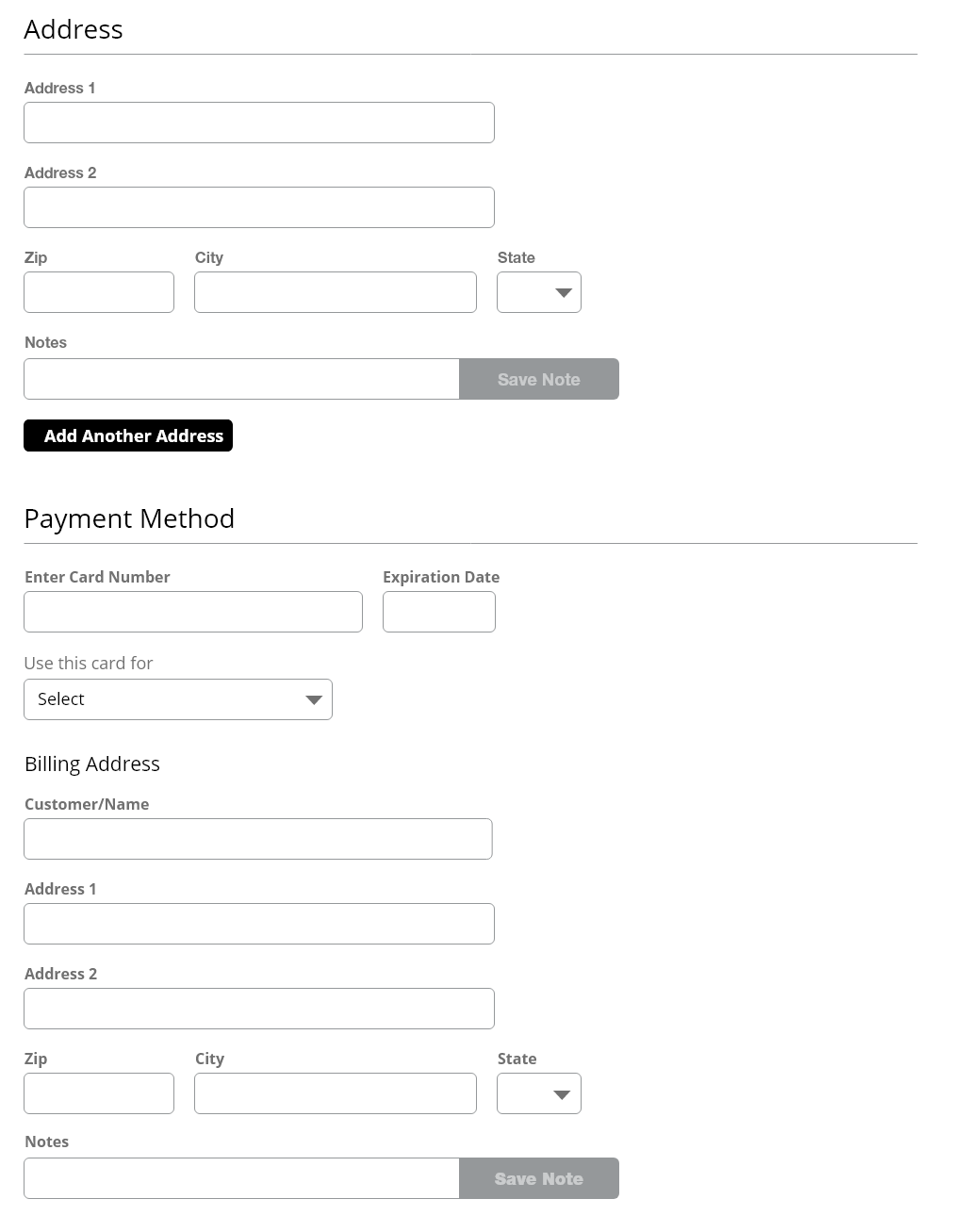
Task: Open the State dropdown in Address section
Action: tap(539, 292)
